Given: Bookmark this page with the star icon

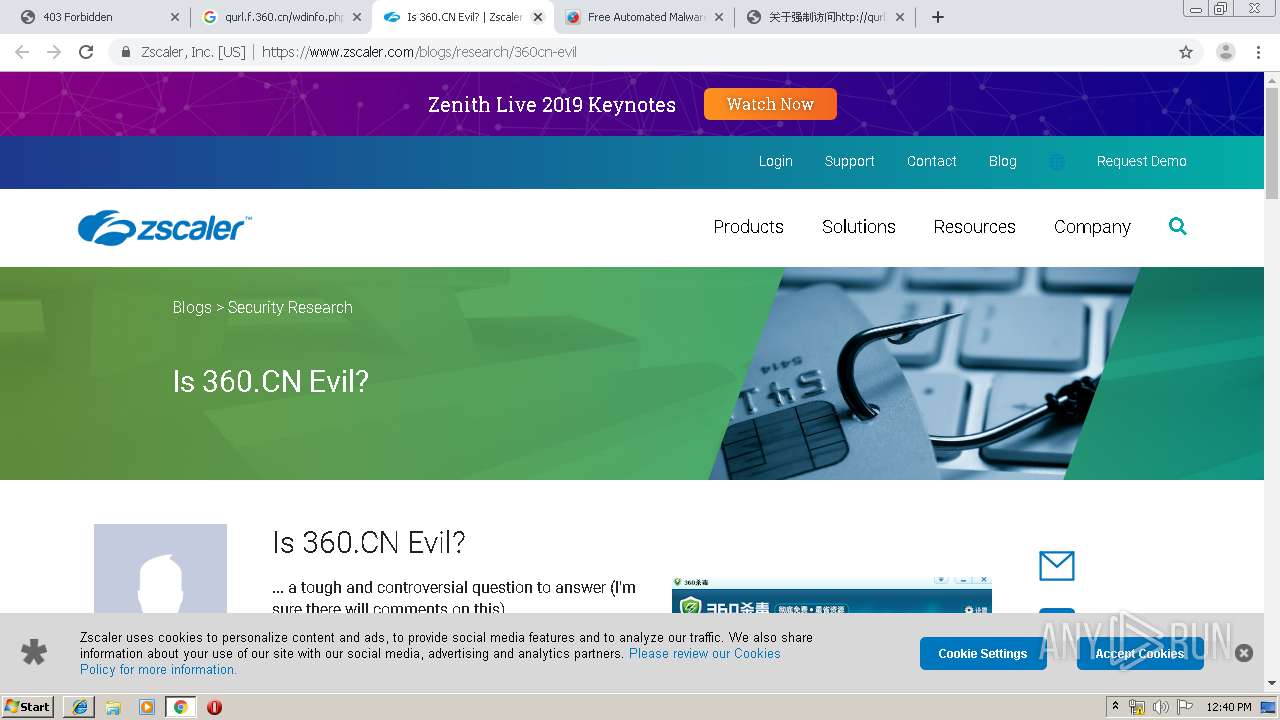Looking at the screenshot, I should [1186, 52].
